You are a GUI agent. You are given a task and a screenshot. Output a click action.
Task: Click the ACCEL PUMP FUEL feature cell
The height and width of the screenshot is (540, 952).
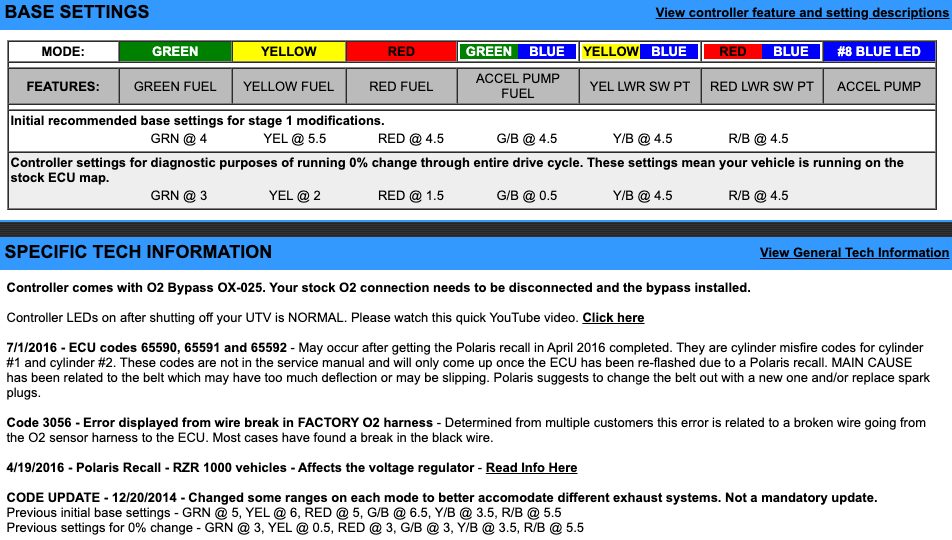[518, 87]
